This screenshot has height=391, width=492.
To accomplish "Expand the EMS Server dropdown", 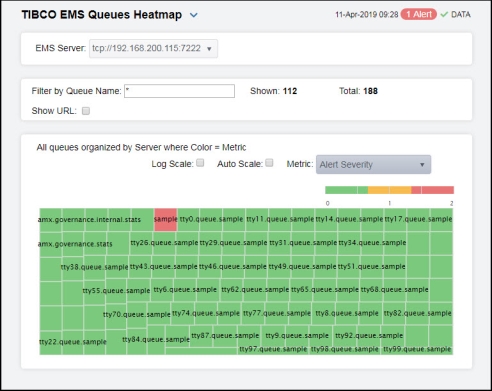I will (x=153, y=49).
